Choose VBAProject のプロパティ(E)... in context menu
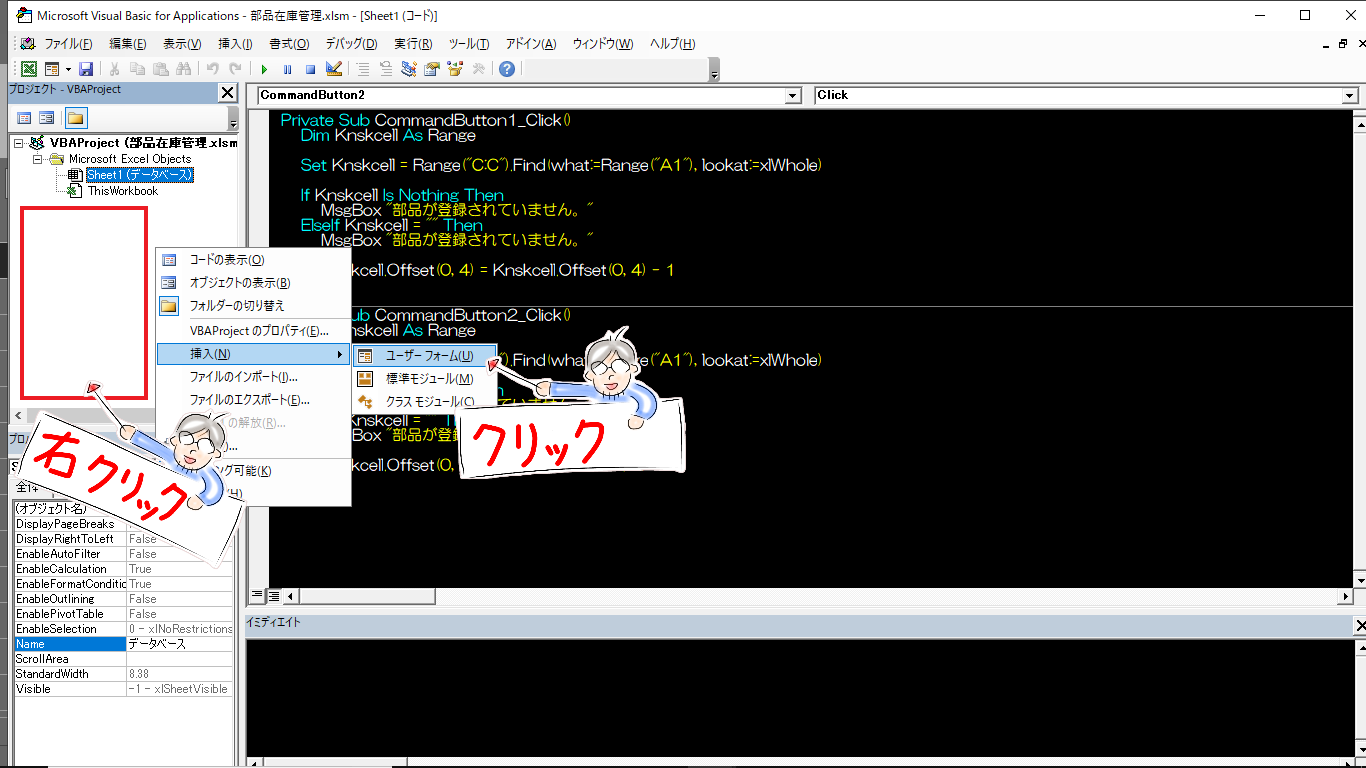1366x768 pixels. click(x=254, y=331)
